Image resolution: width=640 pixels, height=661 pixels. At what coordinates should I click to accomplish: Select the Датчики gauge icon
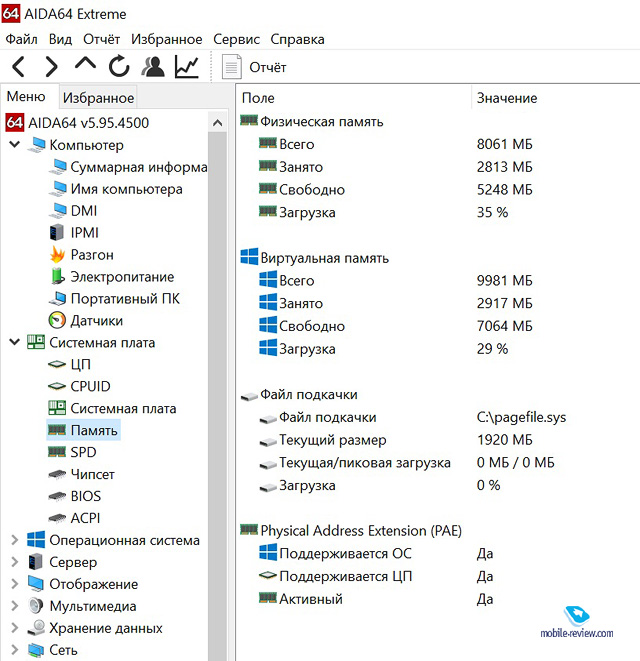[x=57, y=320]
